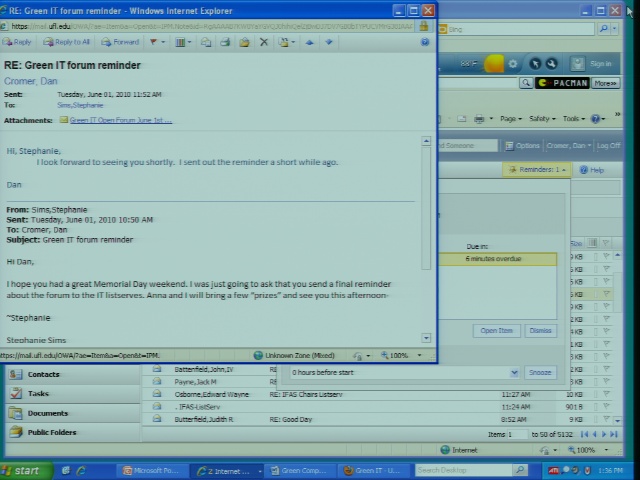Click the move to folder icon
The image size is (640, 480).
click(244, 42)
